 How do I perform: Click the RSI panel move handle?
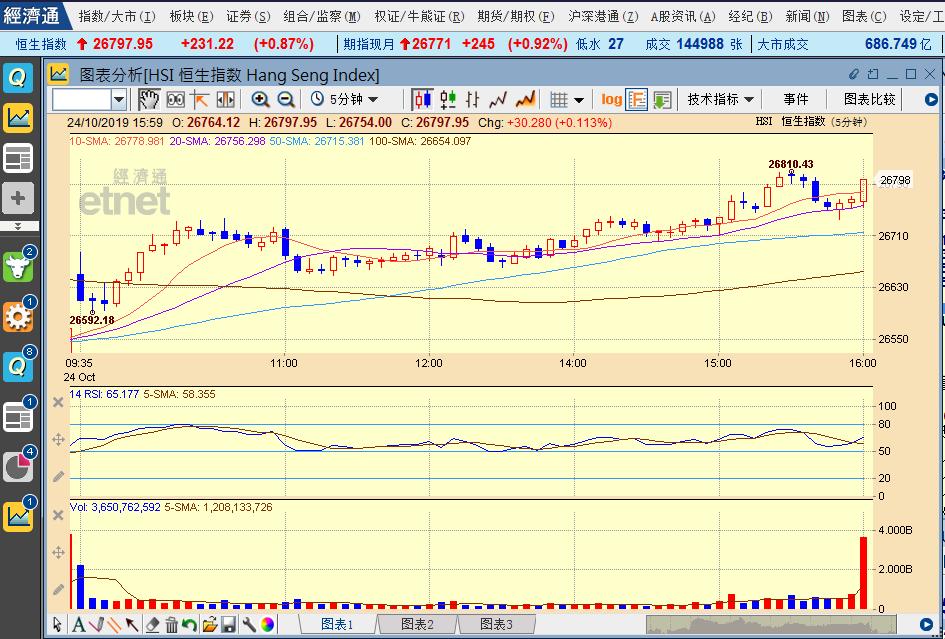(58, 439)
